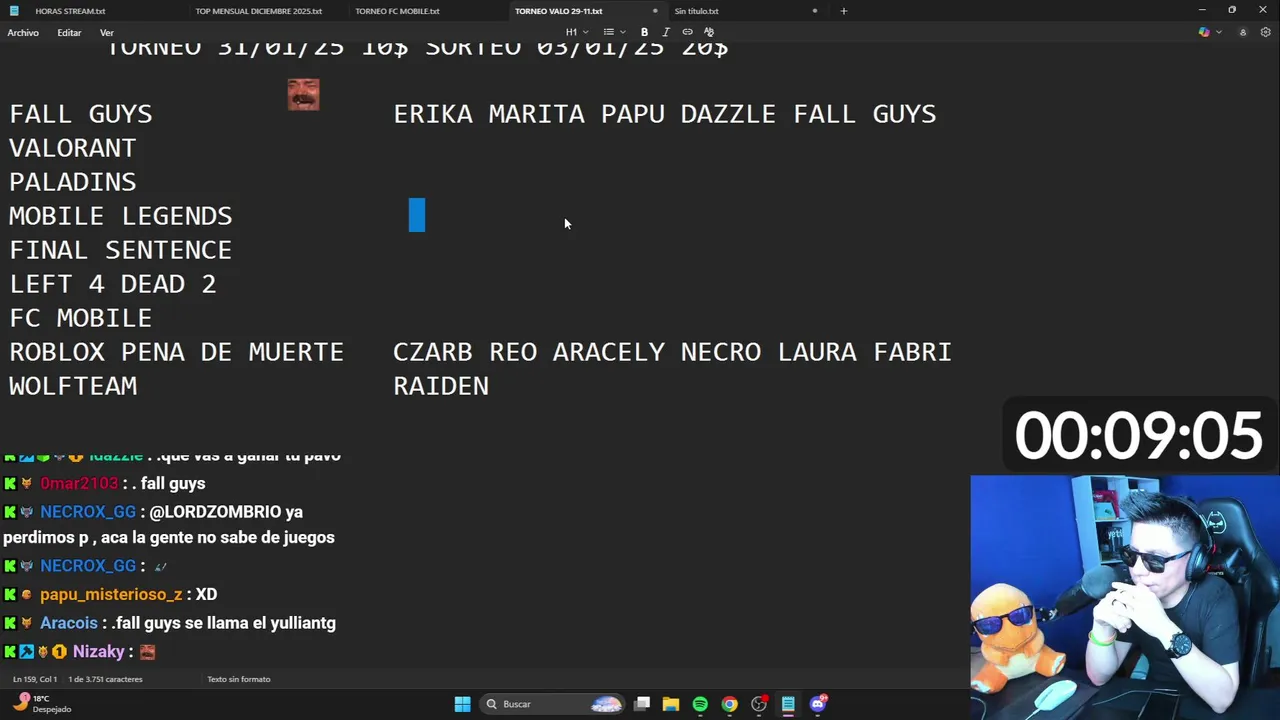This screenshot has width=1280, height=720.
Task: Click the Buscar taskbar search box
Action: pyautogui.click(x=552, y=704)
